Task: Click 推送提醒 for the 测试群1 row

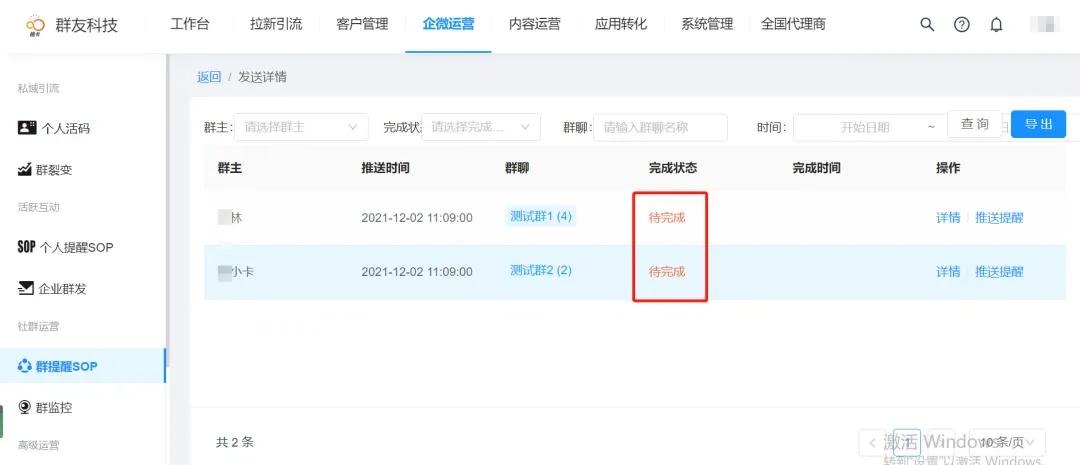Action: coord(999,218)
